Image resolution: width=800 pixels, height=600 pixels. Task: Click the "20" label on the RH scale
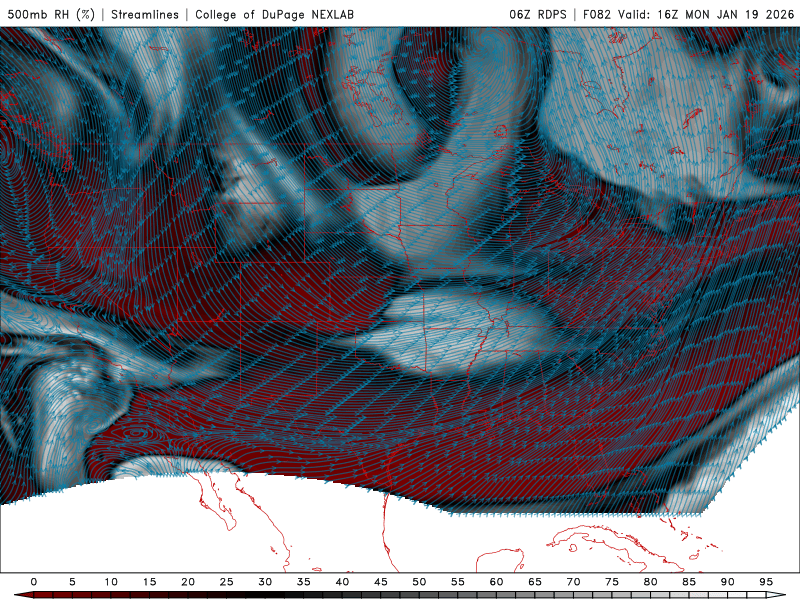[188, 582]
